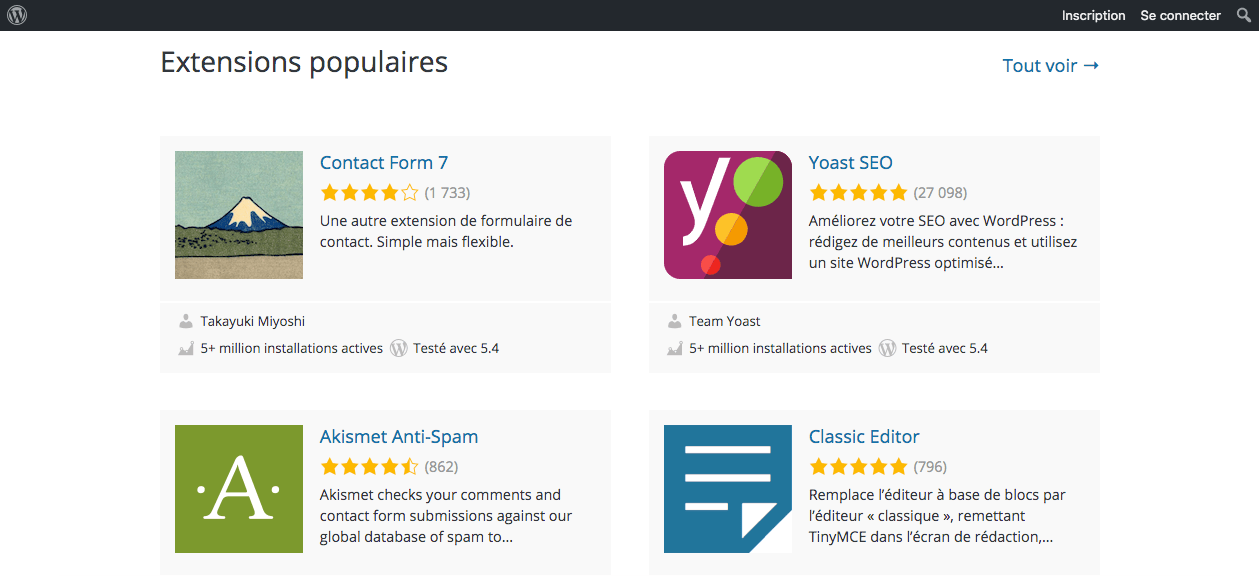Click the Contact Form 7 mountain icon

tap(239, 215)
